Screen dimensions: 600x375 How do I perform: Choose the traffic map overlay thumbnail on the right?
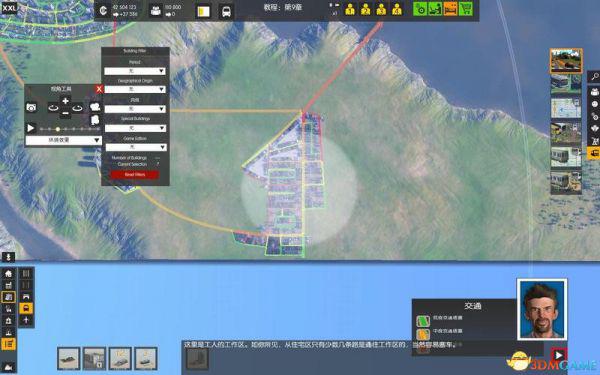tap(566, 108)
